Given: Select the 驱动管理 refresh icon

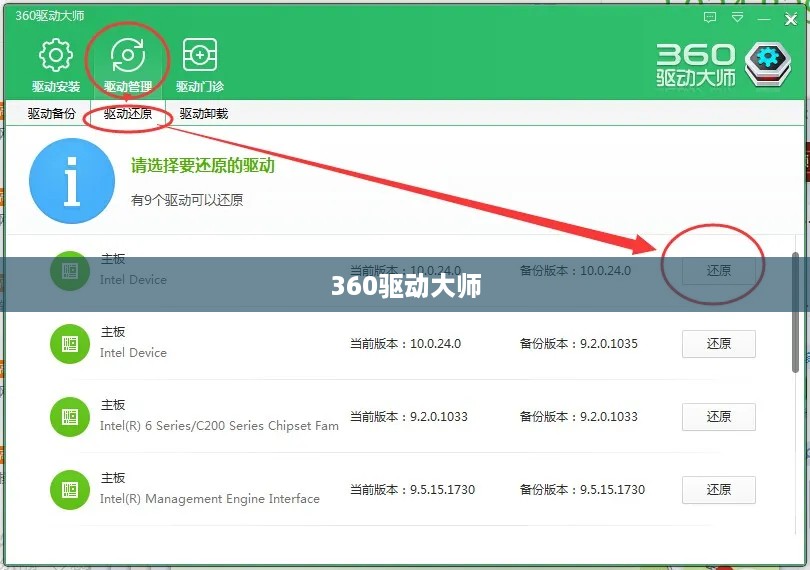Looking at the screenshot, I should click(x=128, y=55).
